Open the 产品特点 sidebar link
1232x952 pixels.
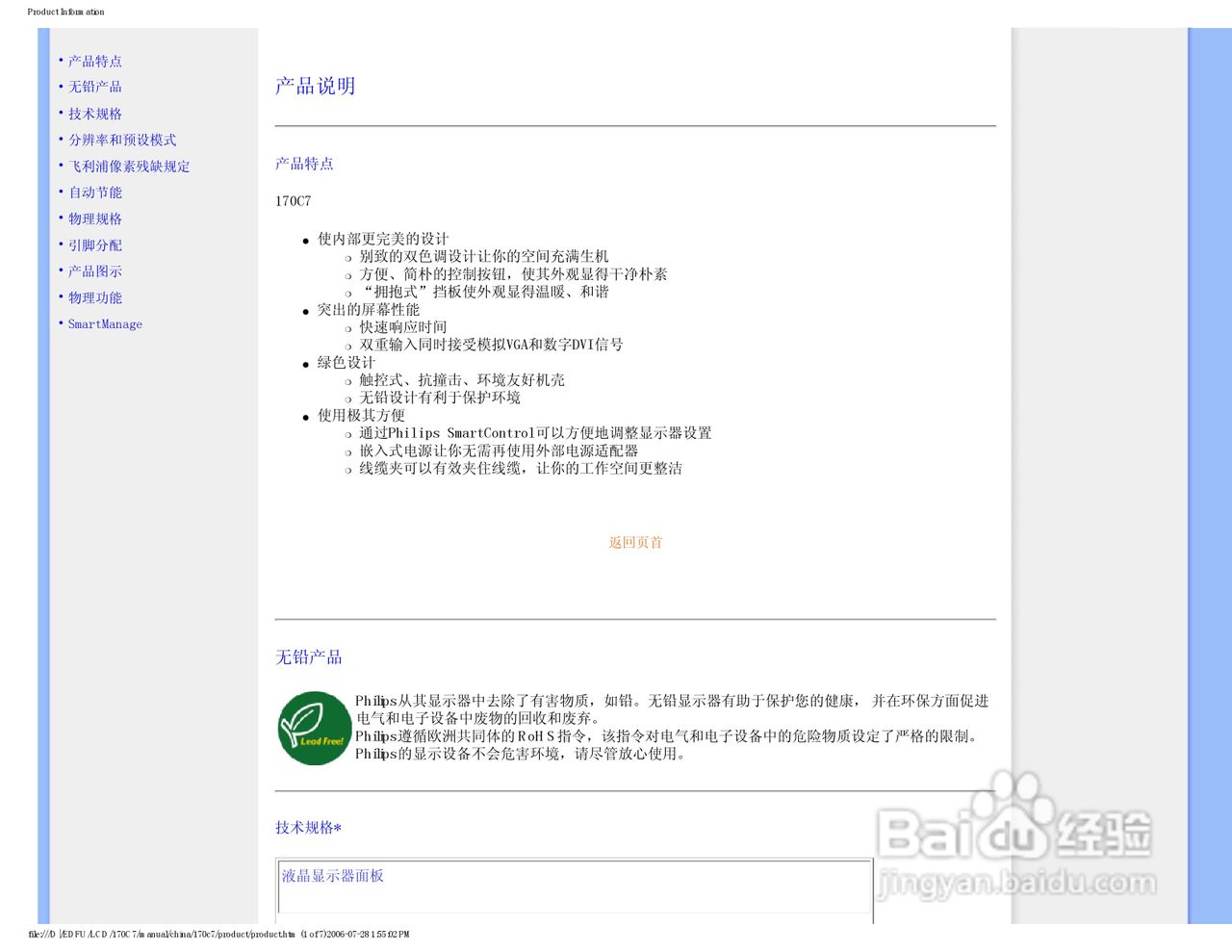point(95,62)
